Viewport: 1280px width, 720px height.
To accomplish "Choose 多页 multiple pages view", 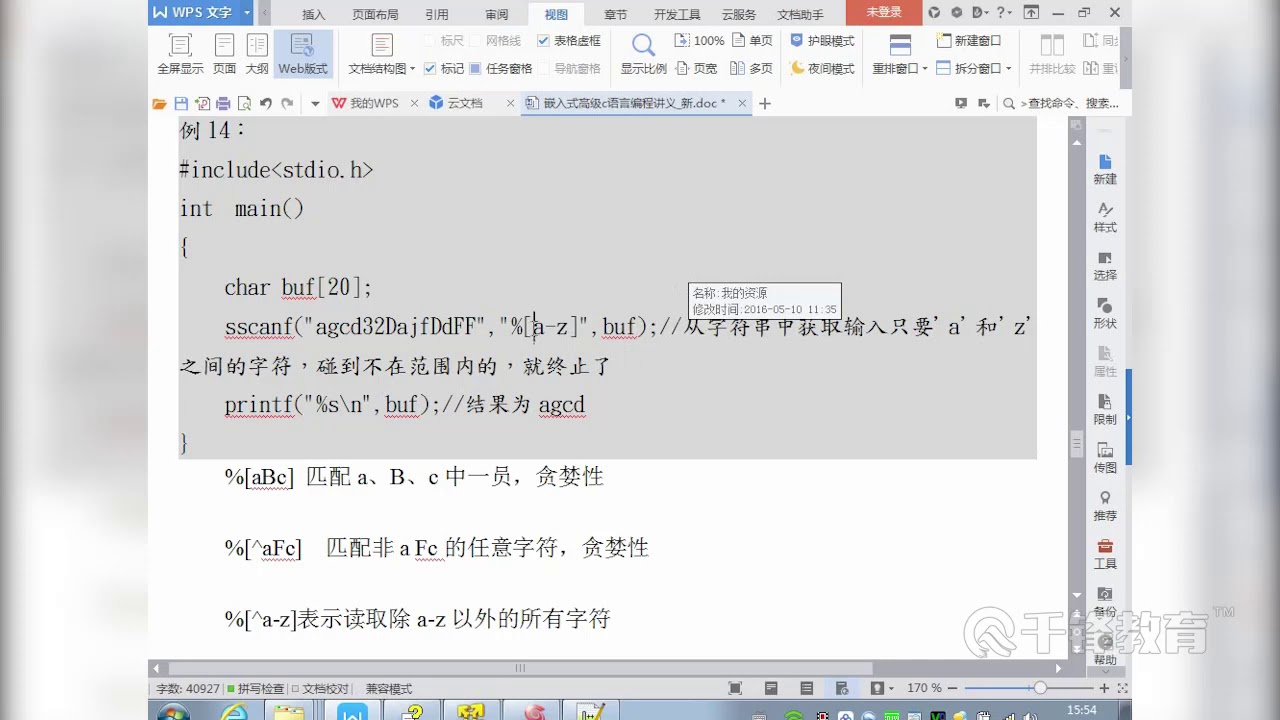I will (x=752, y=68).
